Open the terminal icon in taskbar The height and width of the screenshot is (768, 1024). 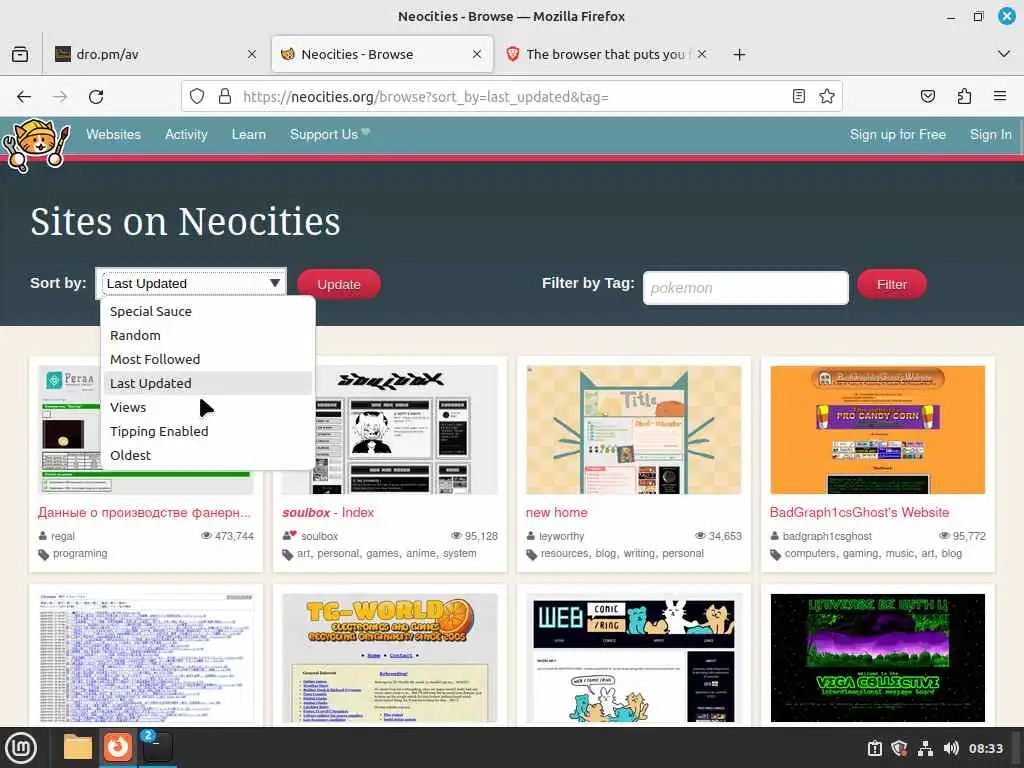click(157, 747)
